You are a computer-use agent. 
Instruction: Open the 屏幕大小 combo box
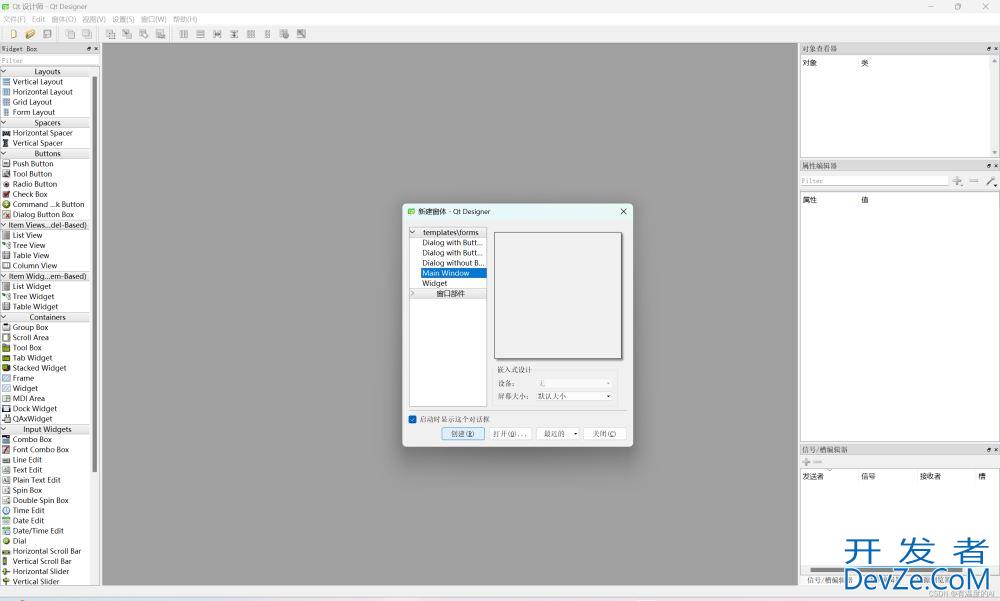pyautogui.click(x=575, y=396)
